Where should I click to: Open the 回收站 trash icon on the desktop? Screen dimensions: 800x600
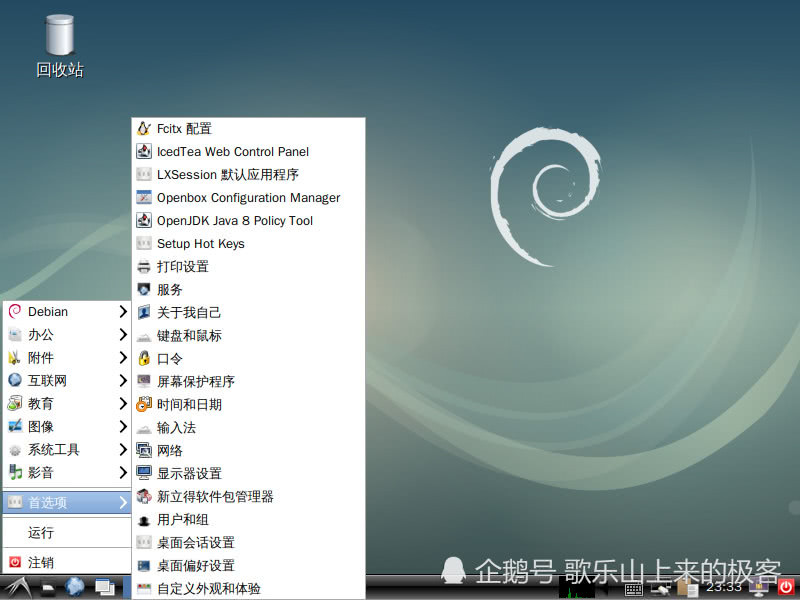(x=60, y=46)
